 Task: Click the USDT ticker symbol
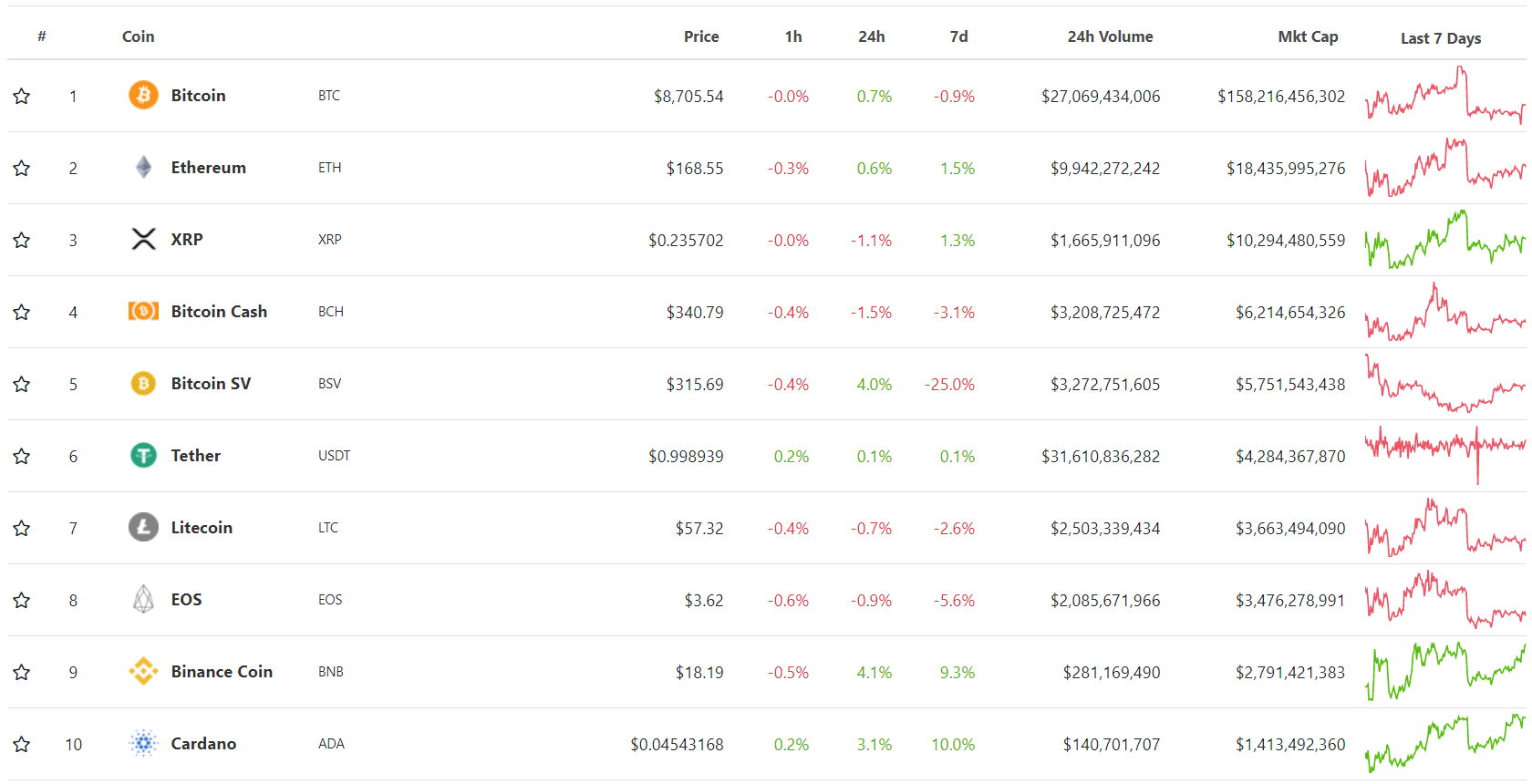pos(335,455)
